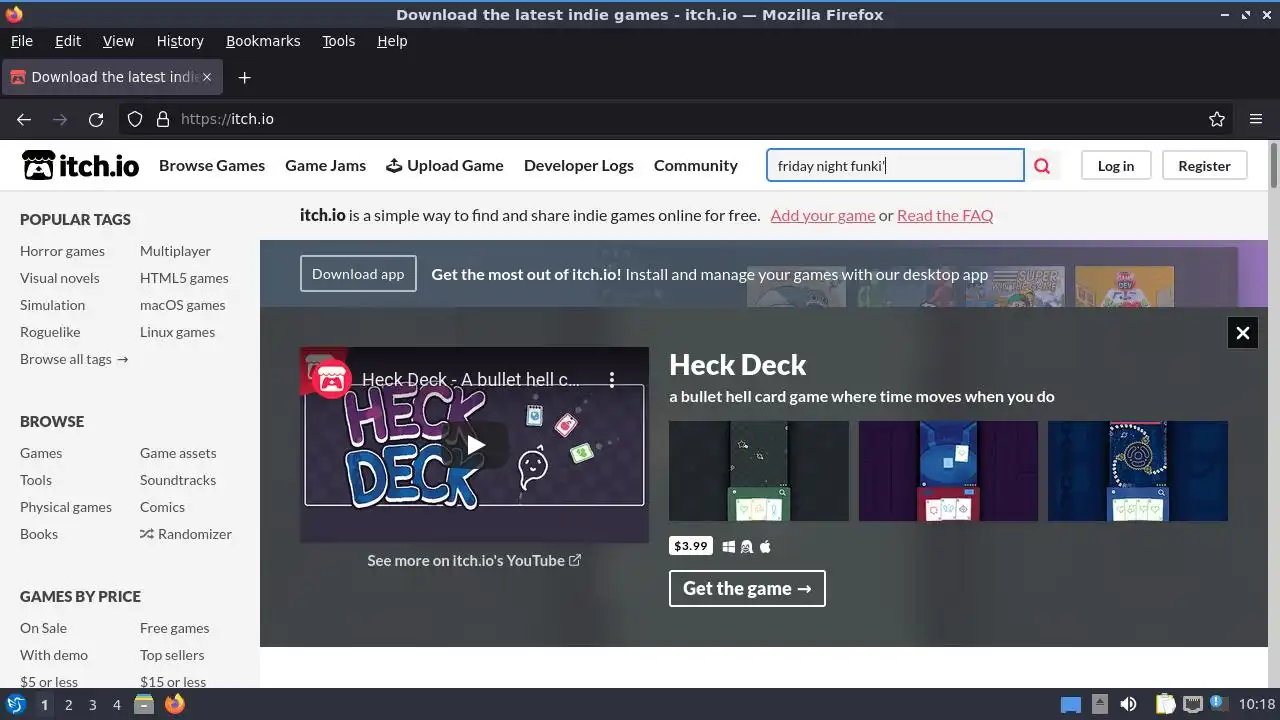Open the clipboard tray icon
1280x720 pixels.
pyautogui.click(x=1165, y=704)
